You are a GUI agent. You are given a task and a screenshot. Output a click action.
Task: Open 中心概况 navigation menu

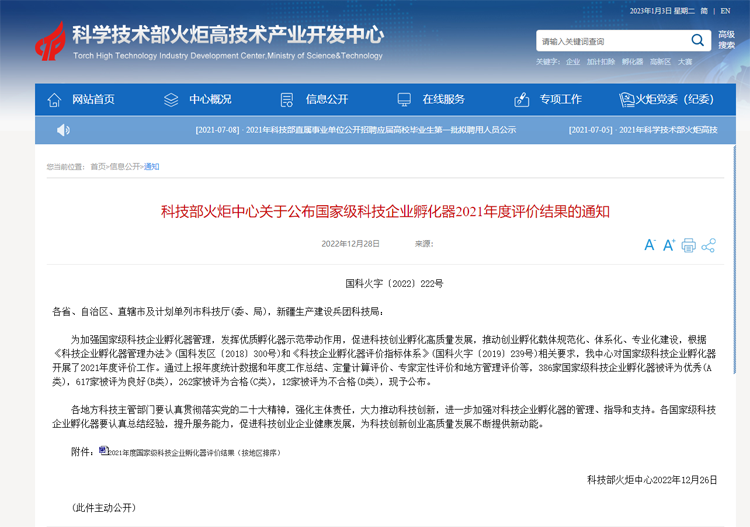click(x=199, y=99)
